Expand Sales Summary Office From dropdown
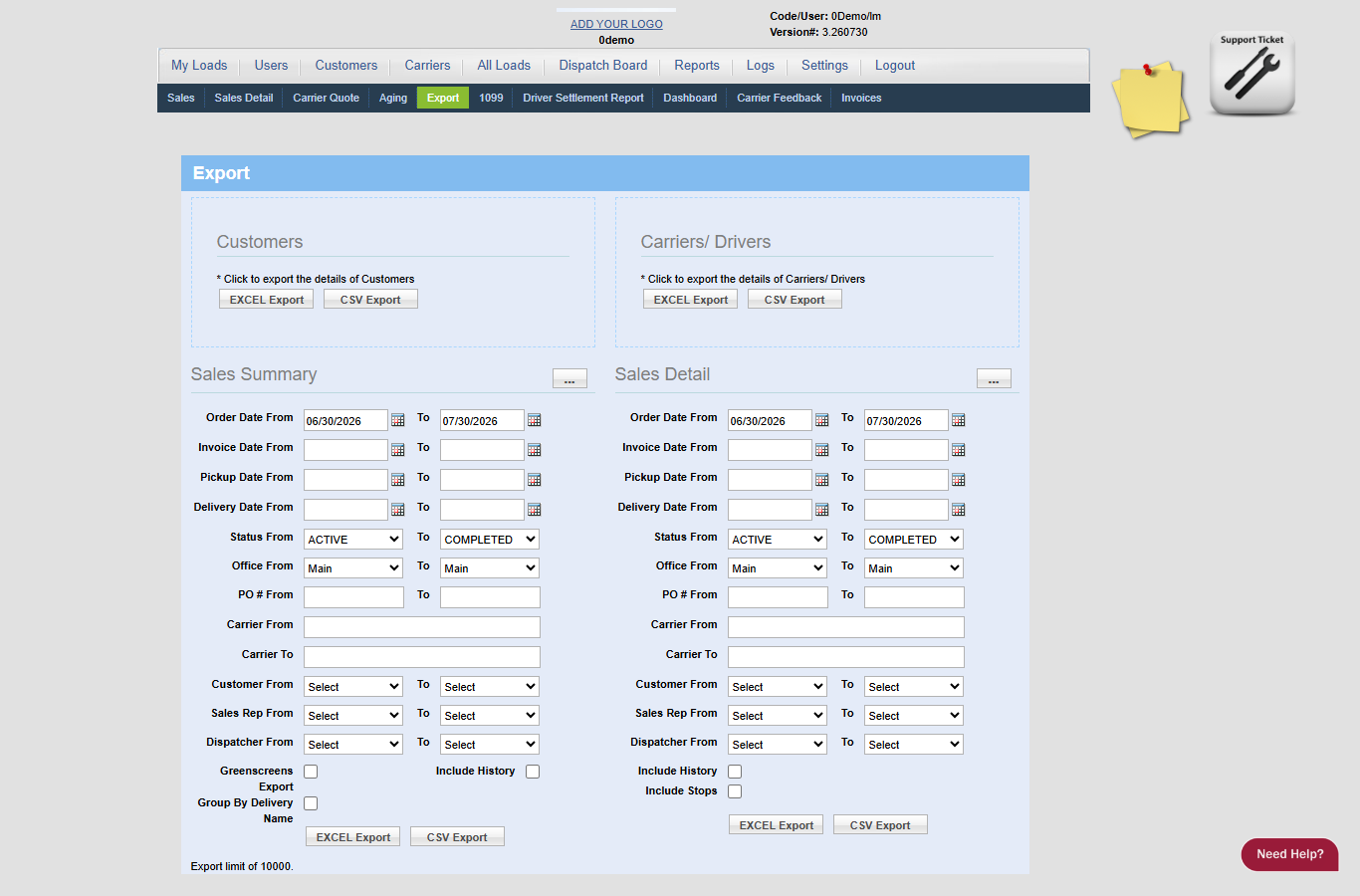The image size is (1360, 896). click(x=353, y=567)
